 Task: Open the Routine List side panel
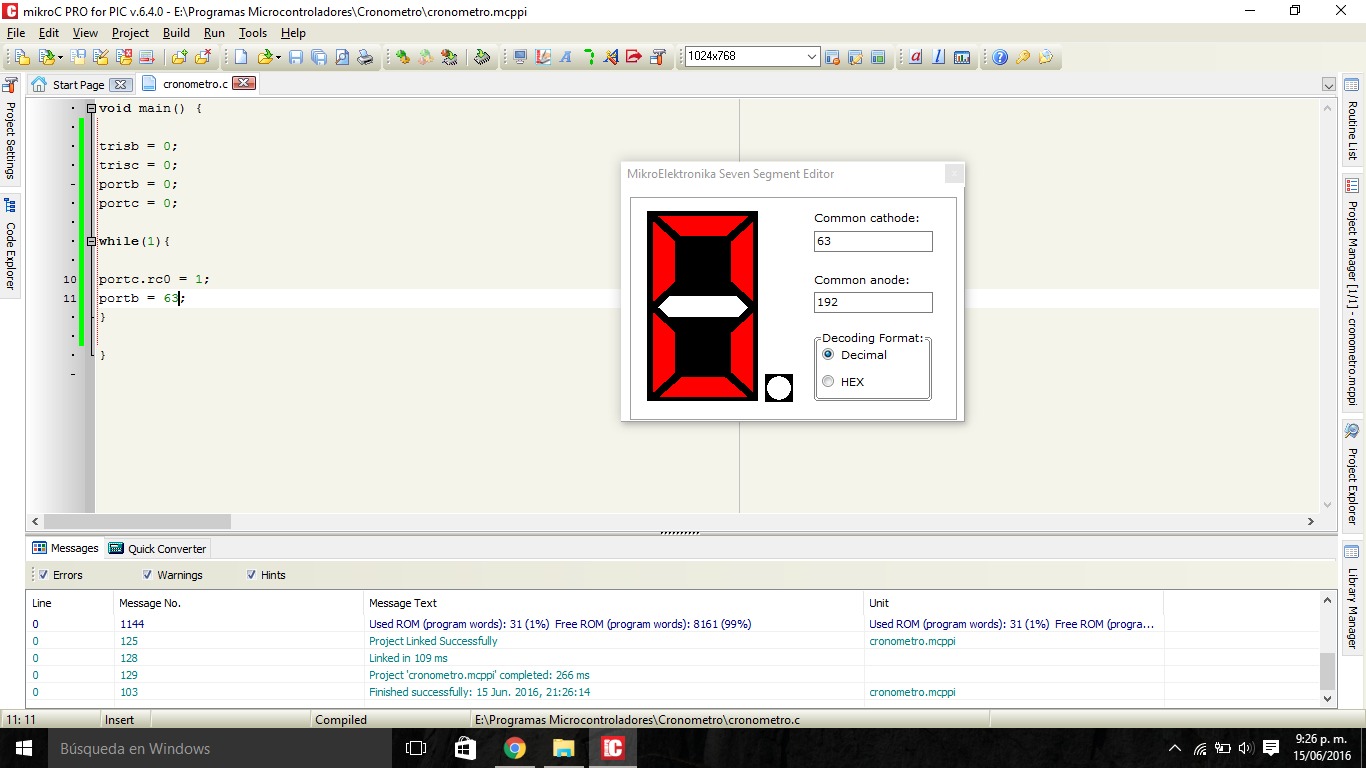(x=1352, y=118)
